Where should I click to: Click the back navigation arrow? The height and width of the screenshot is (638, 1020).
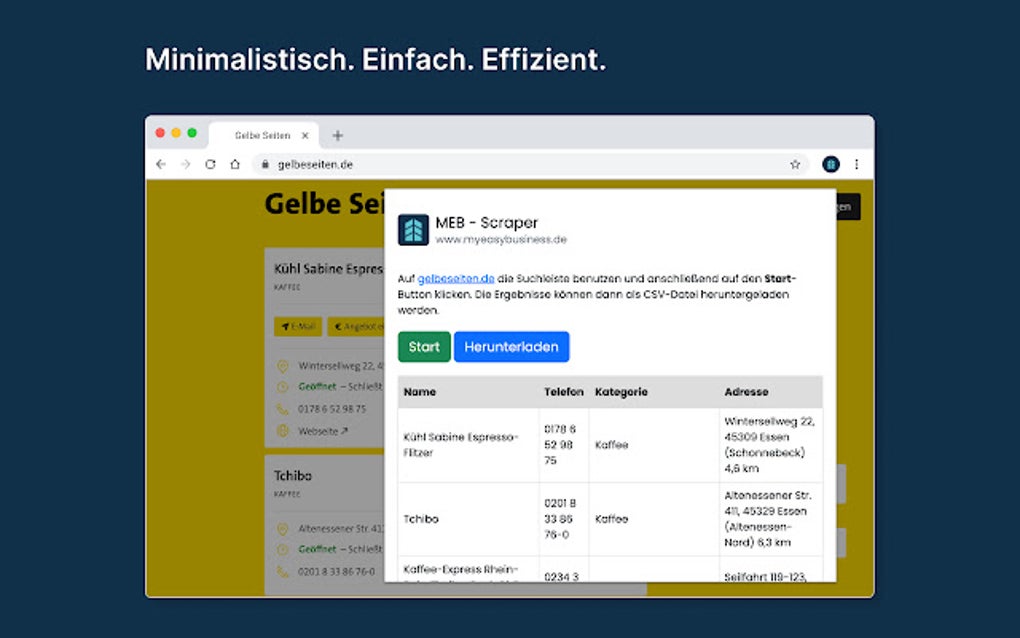[160, 164]
